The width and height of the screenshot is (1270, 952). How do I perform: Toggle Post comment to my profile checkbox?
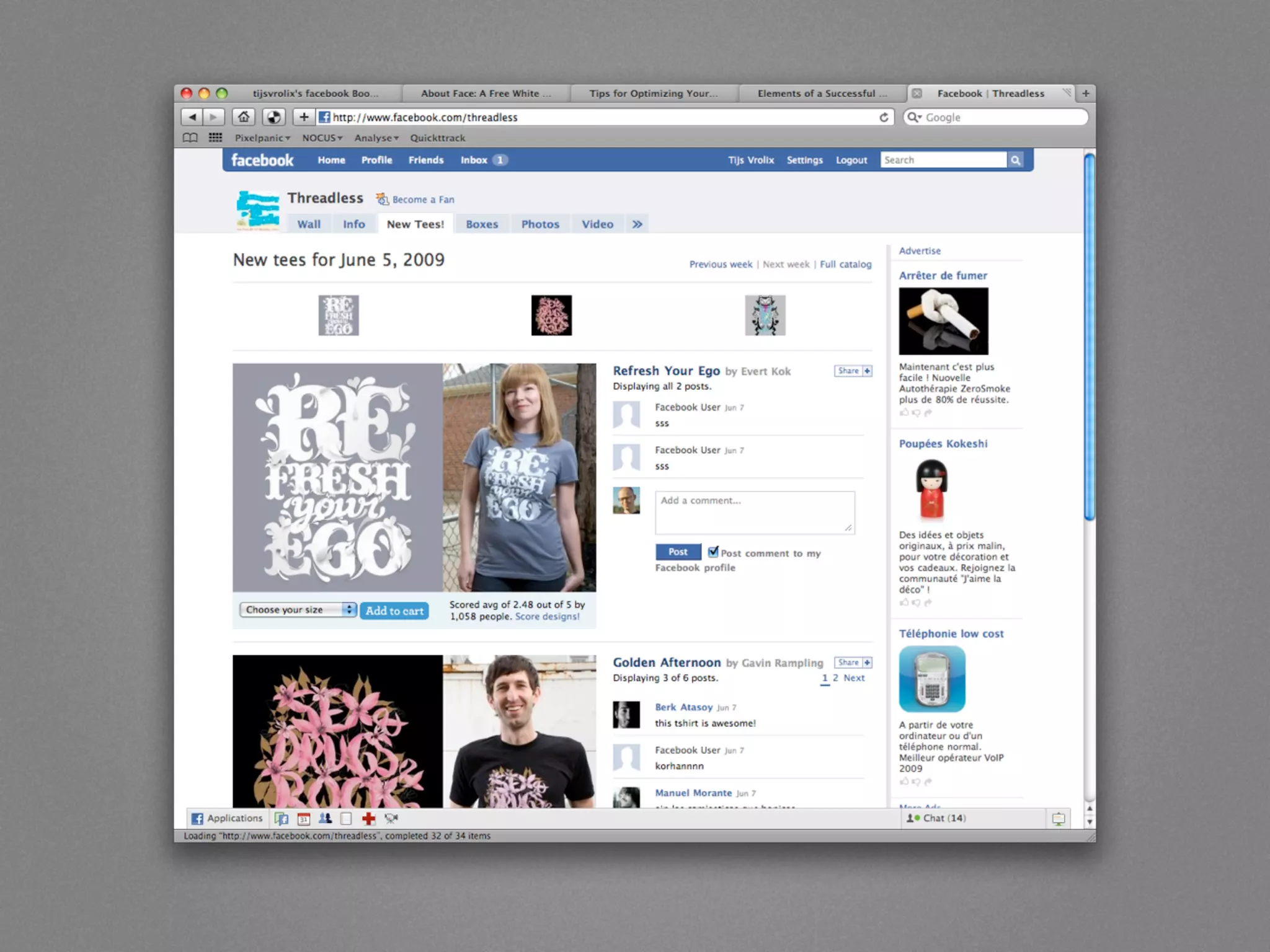[713, 552]
